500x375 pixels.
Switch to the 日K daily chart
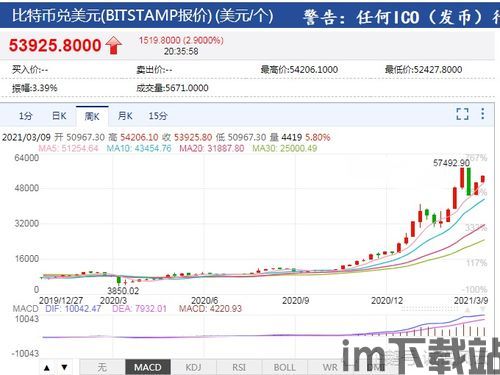(x=59, y=116)
